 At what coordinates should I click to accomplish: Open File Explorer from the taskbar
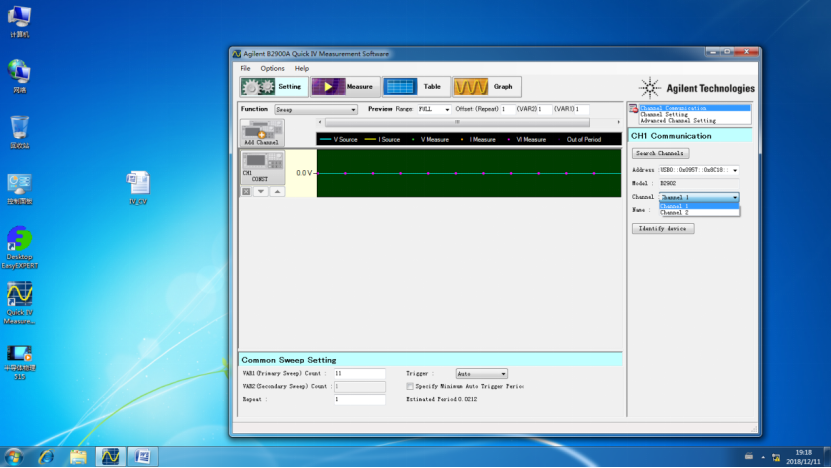coord(78,457)
